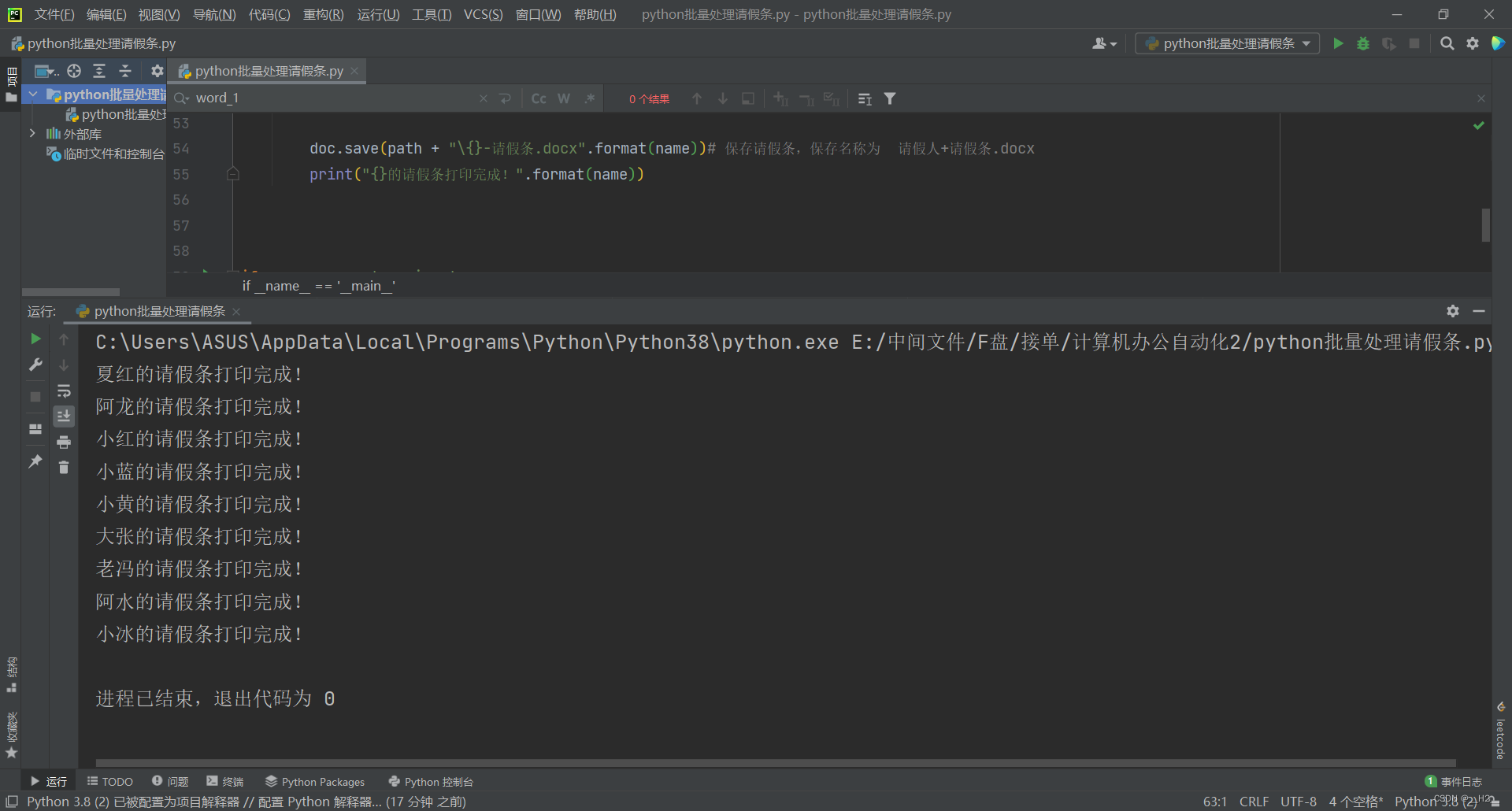Close the find bar
Viewport: 1512px width, 811px height.
pos(1481,98)
